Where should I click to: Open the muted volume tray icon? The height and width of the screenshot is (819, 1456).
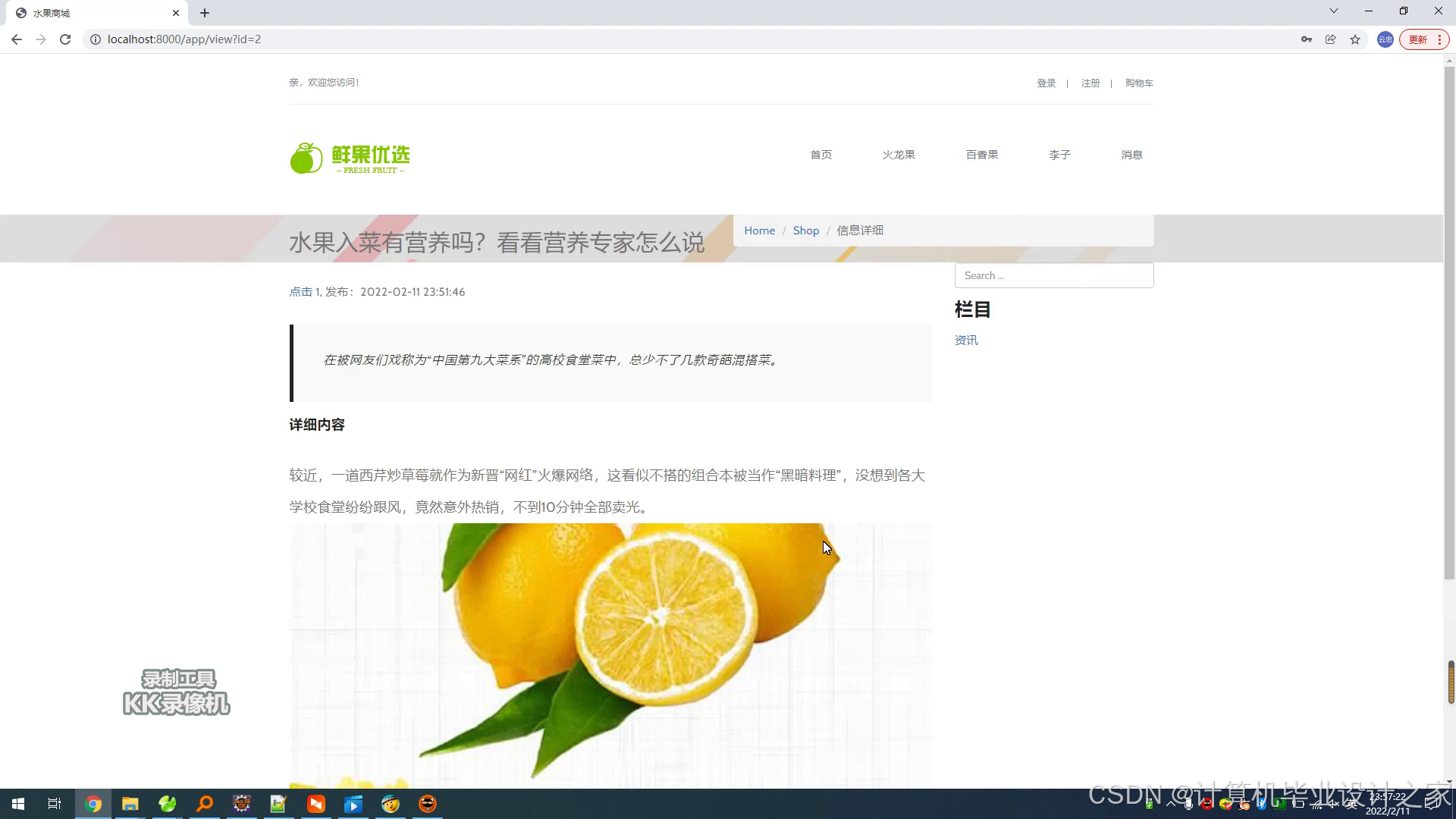point(1333,804)
